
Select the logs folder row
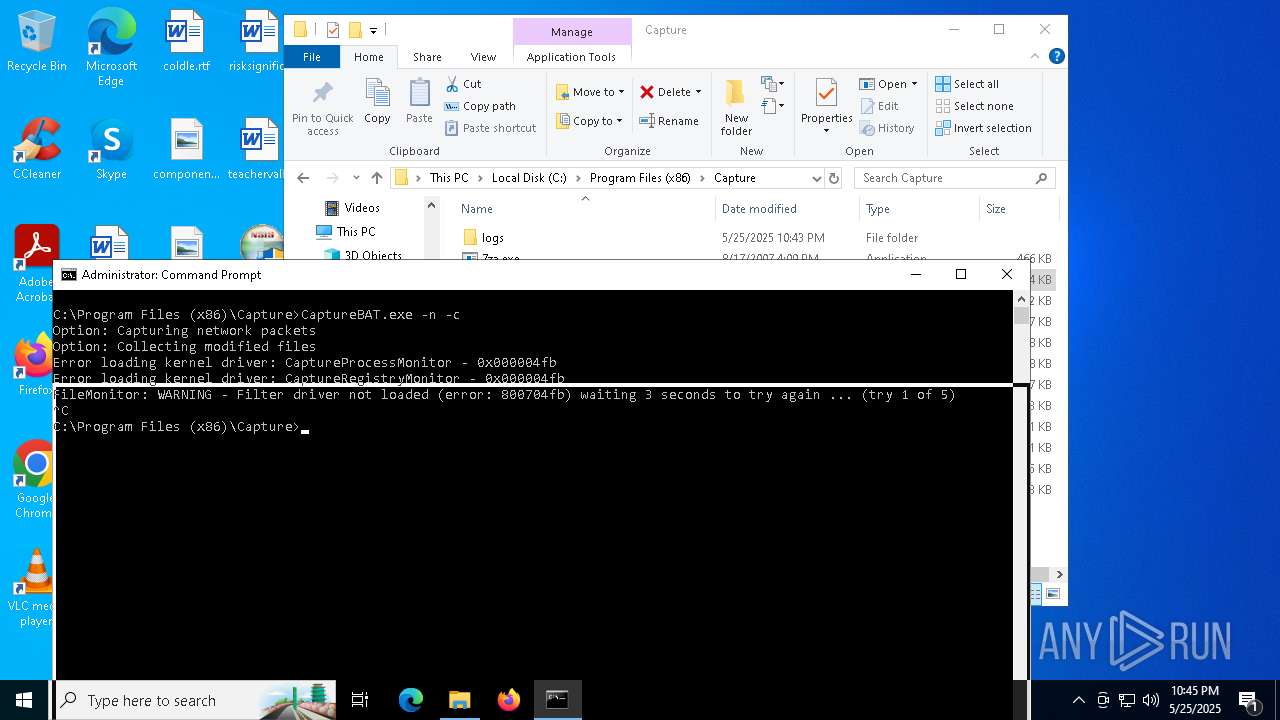(755, 238)
